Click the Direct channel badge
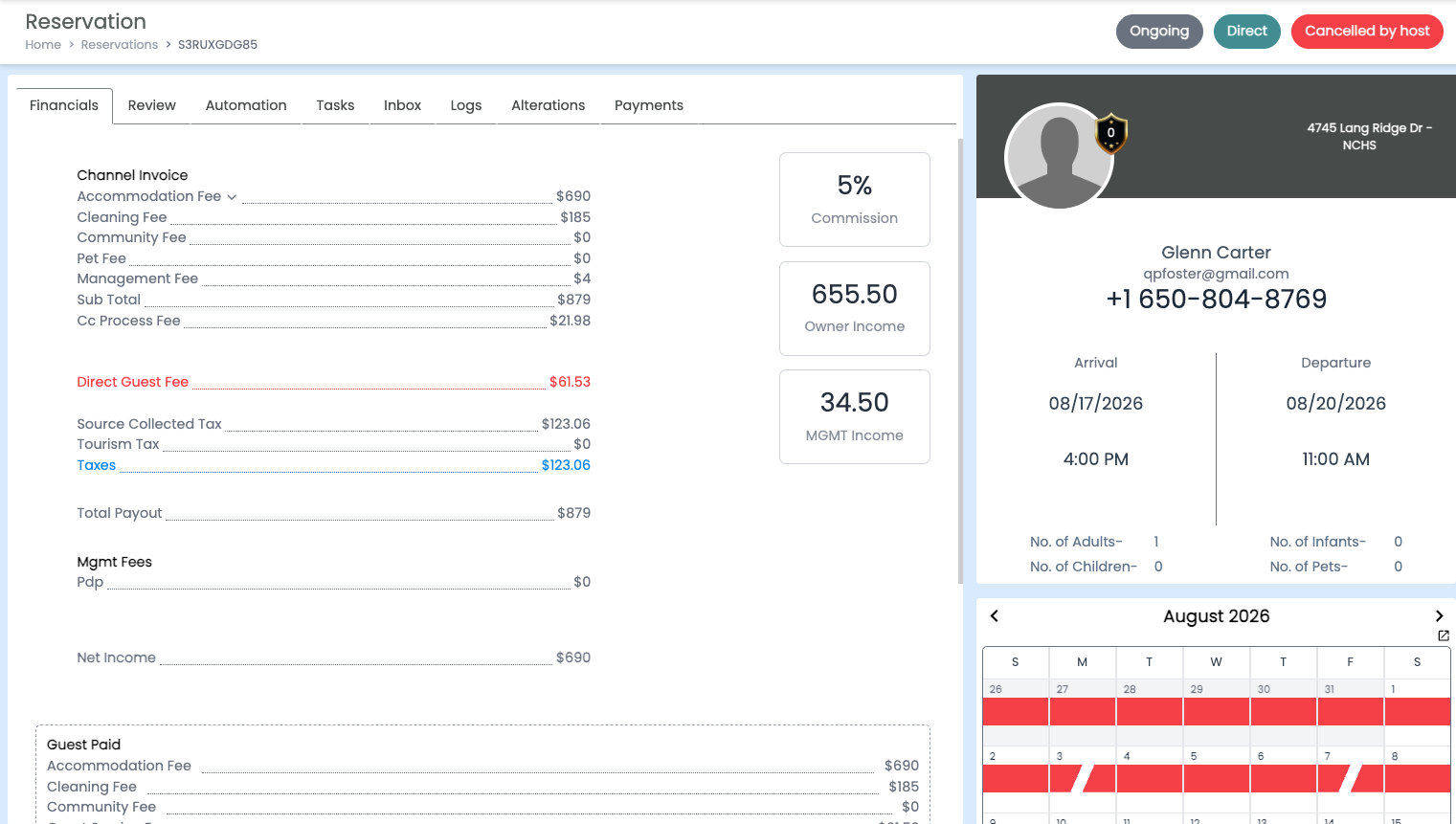Screen dimensions: 1456x824 [1247, 32]
